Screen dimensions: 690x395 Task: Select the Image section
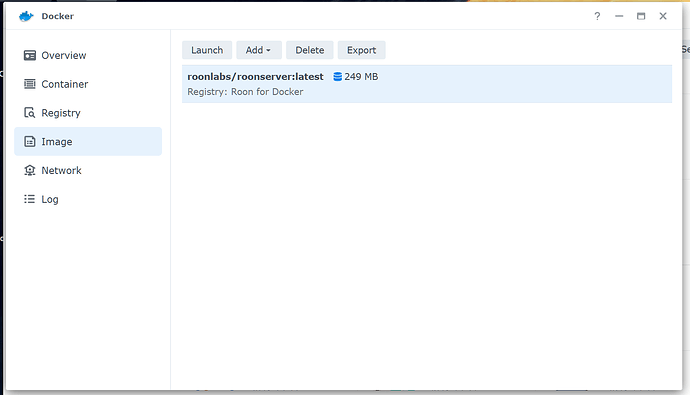(88, 142)
